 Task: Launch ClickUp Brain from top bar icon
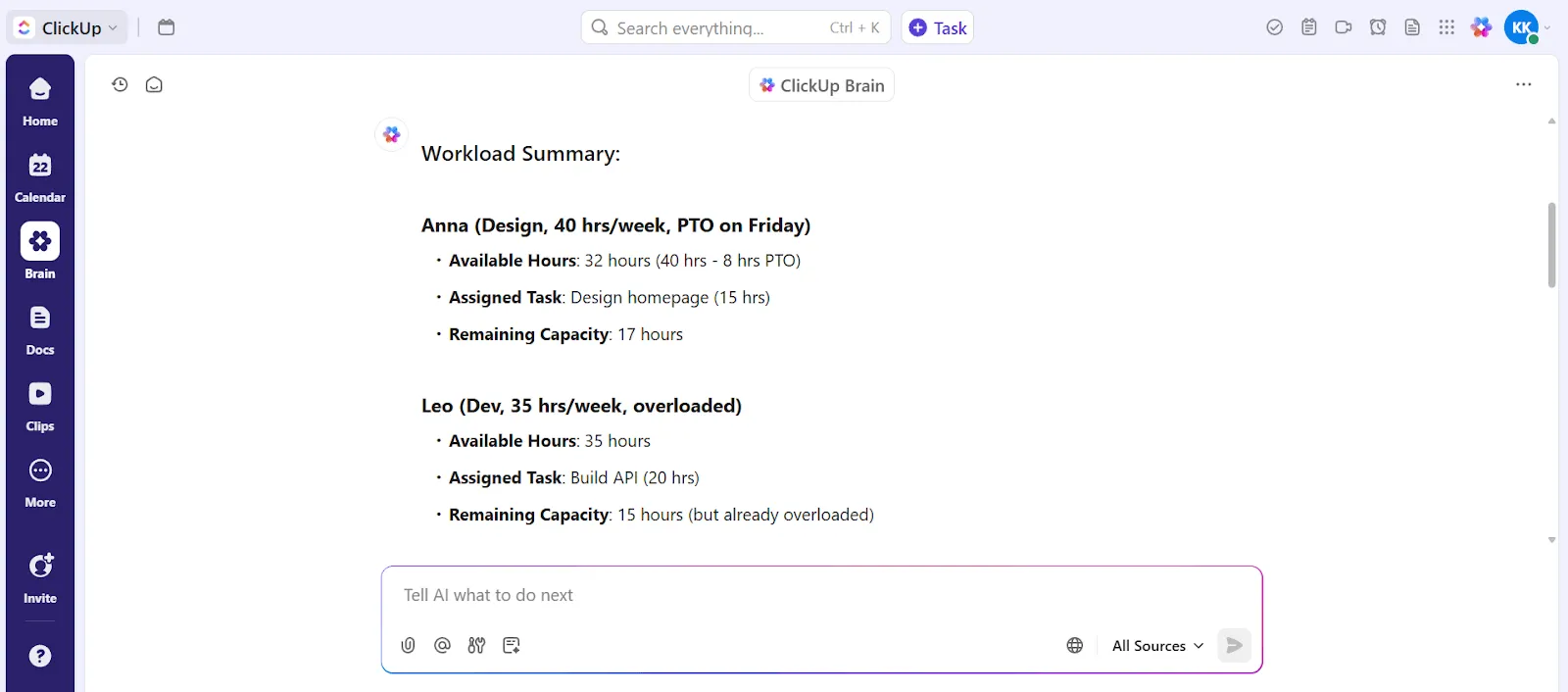1482,27
